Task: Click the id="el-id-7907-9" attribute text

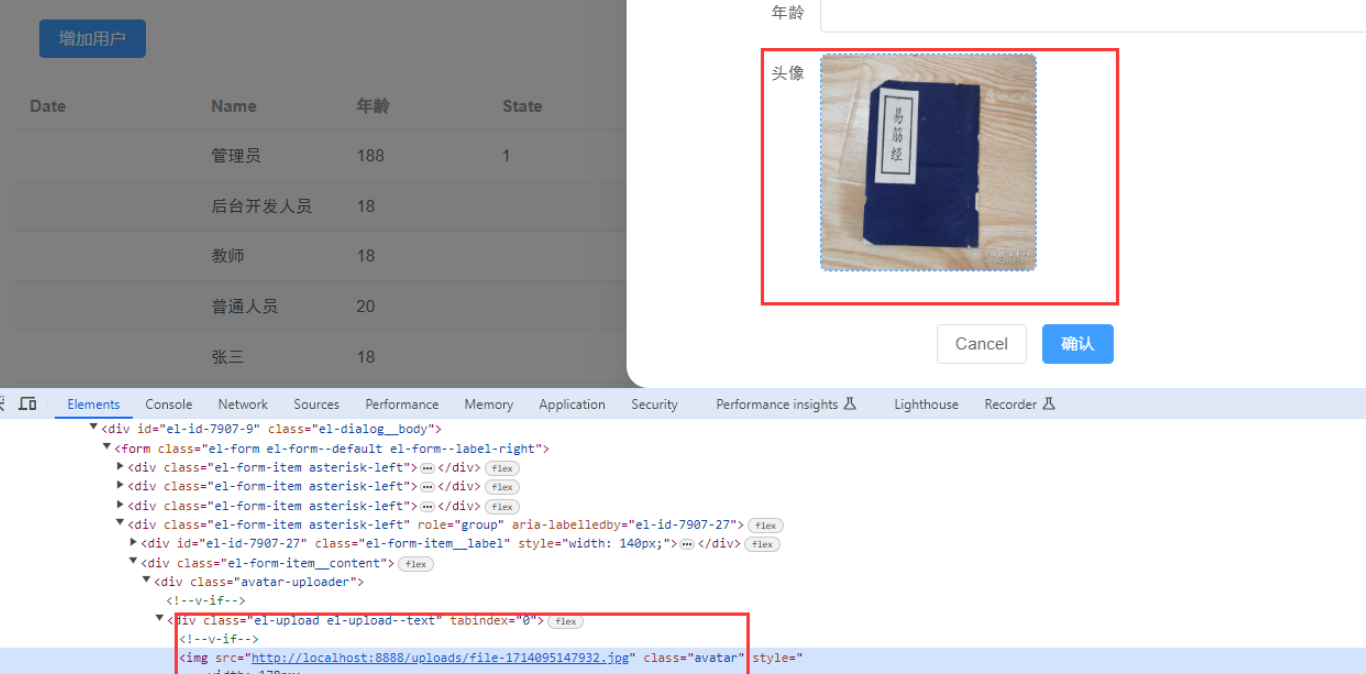Action: (197, 429)
